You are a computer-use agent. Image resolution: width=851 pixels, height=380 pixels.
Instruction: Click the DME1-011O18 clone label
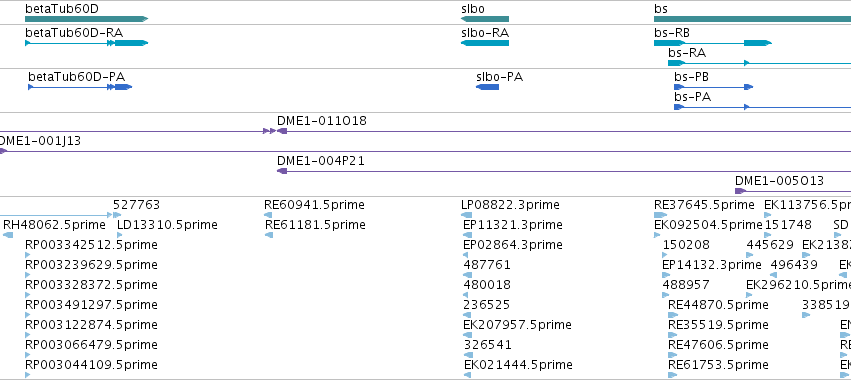(x=322, y=121)
